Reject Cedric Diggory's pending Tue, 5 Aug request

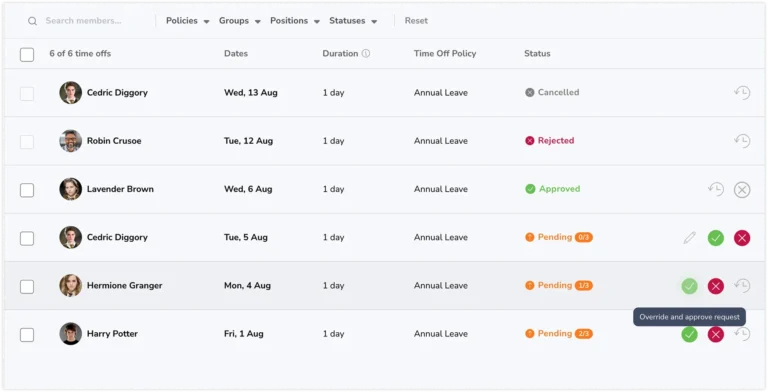click(x=742, y=238)
